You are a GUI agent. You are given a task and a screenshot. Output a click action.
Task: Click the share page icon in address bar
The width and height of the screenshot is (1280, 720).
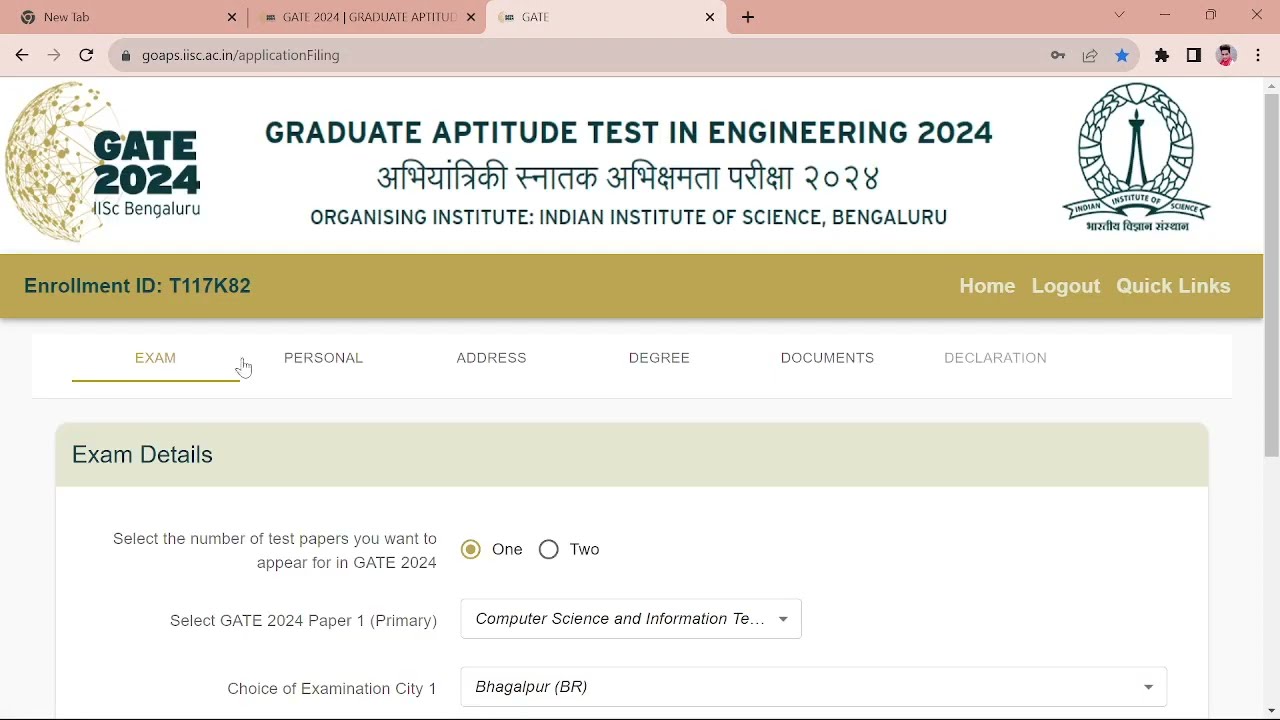point(1090,55)
